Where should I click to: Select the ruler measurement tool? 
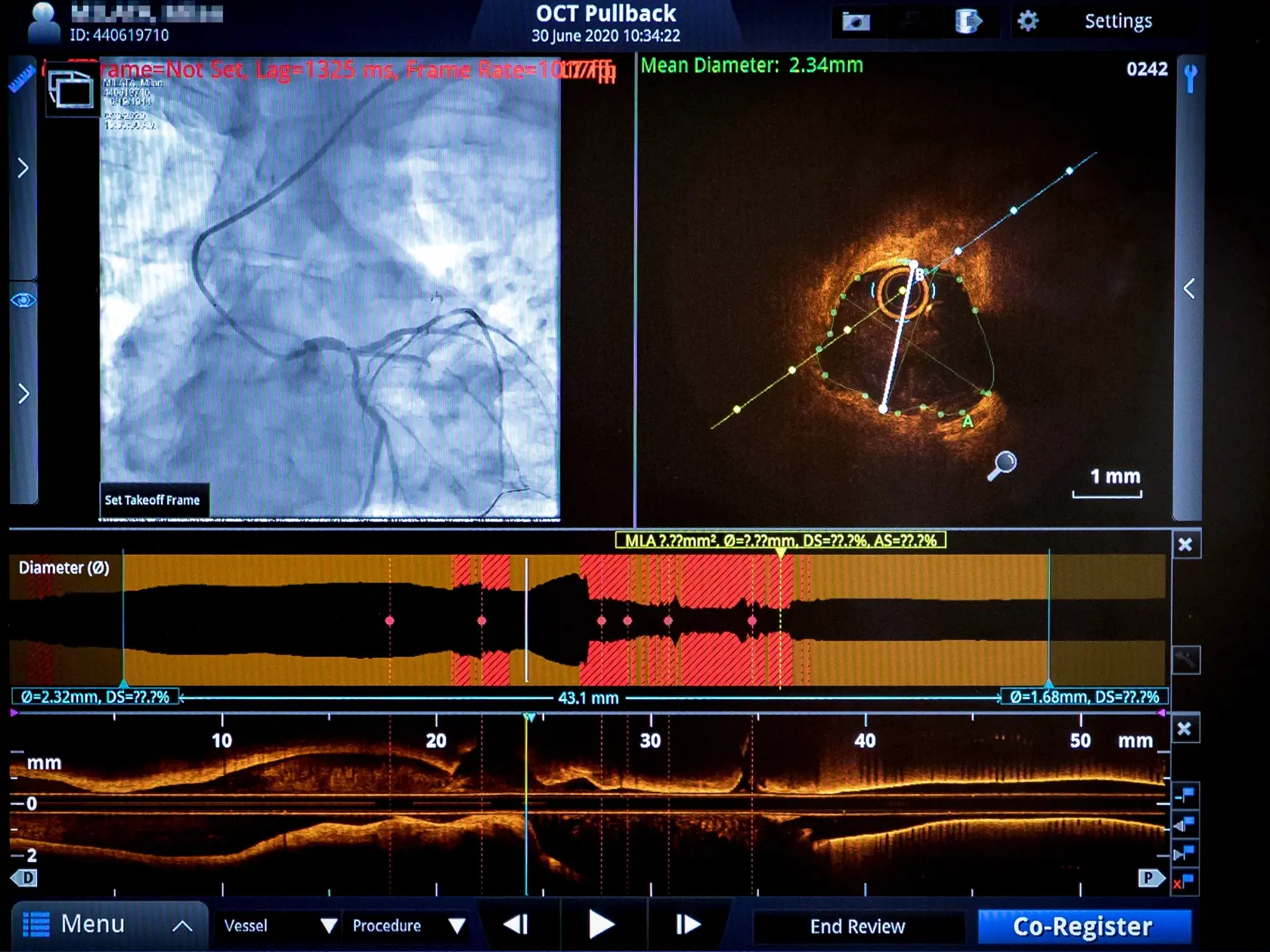(22, 79)
